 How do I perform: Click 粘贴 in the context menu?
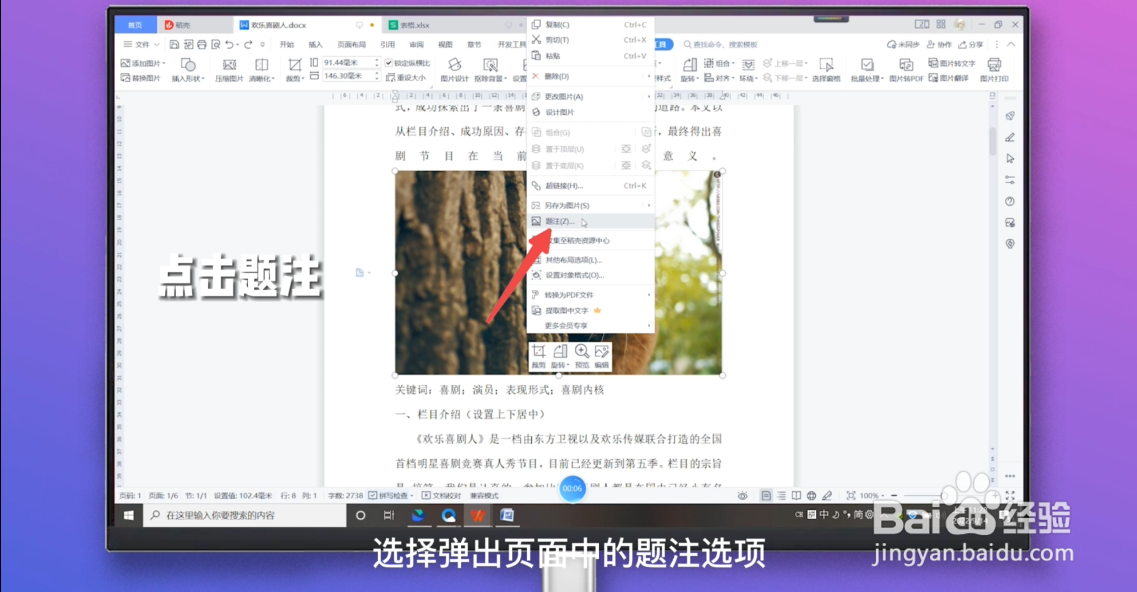(x=591, y=56)
